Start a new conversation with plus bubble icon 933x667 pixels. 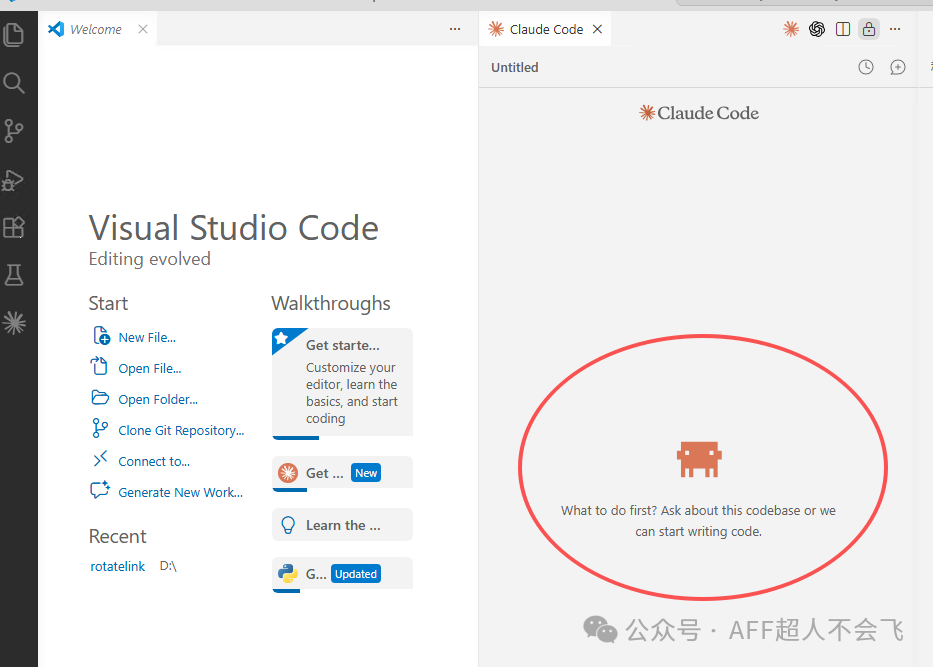897,67
